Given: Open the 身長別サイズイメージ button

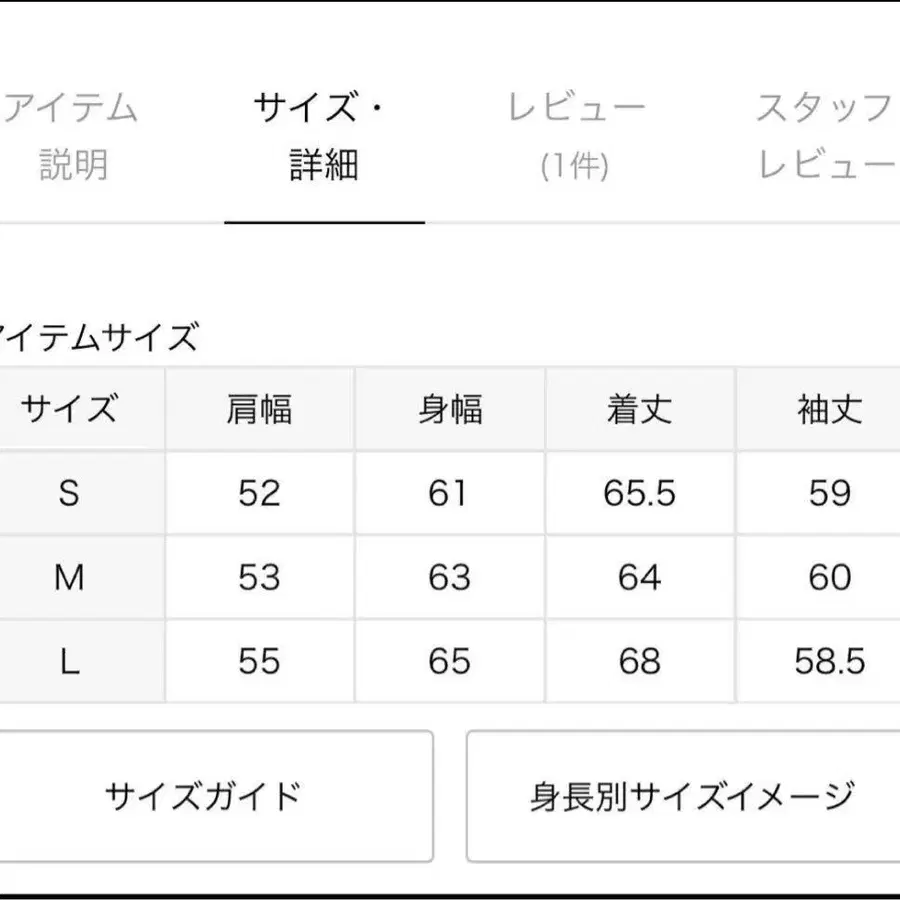Looking at the screenshot, I should tap(692, 796).
